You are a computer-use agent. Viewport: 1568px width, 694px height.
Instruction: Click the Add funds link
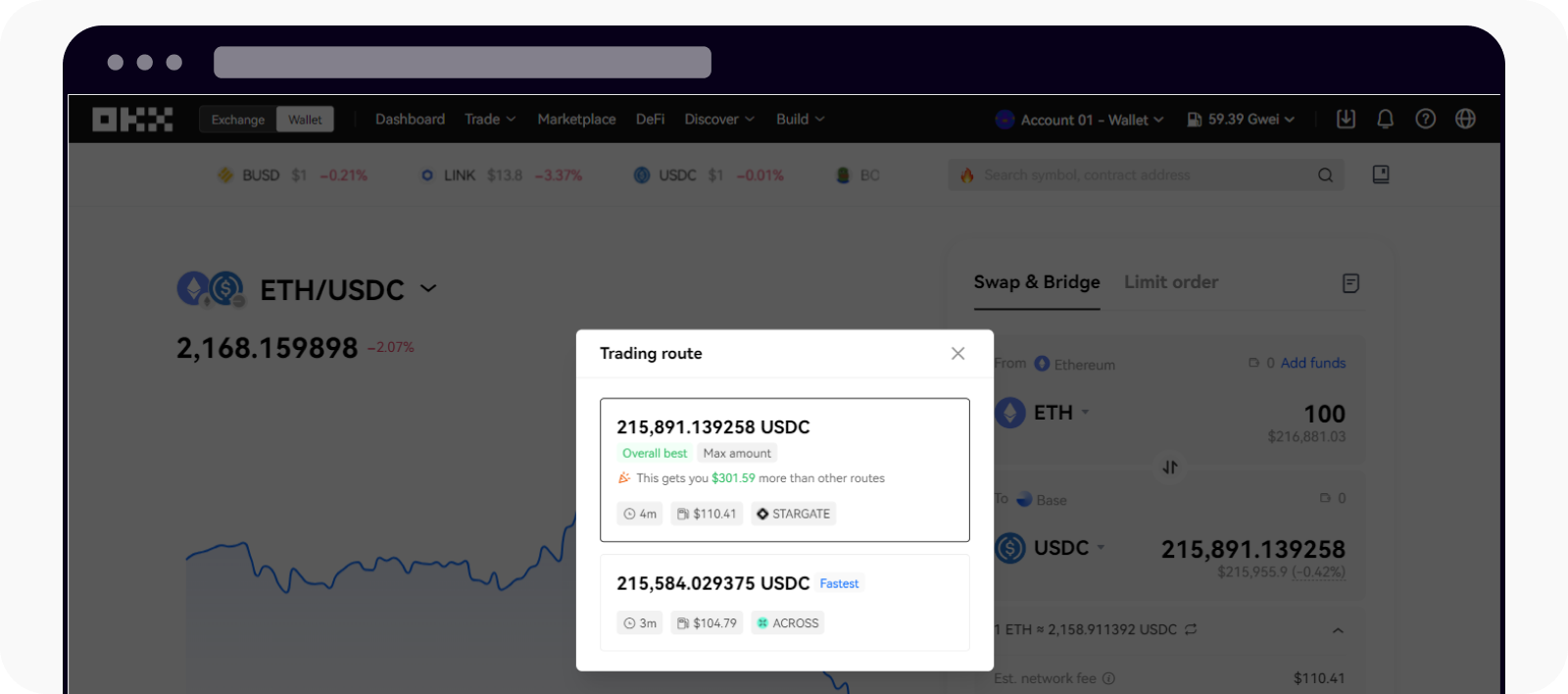tap(1313, 363)
